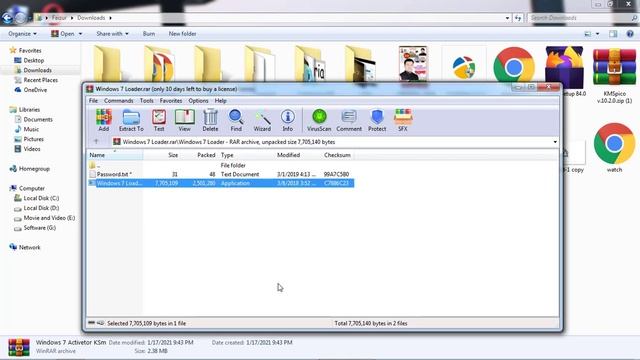Sort by the Checksum column header
This screenshot has height=360, width=640.
click(338, 155)
